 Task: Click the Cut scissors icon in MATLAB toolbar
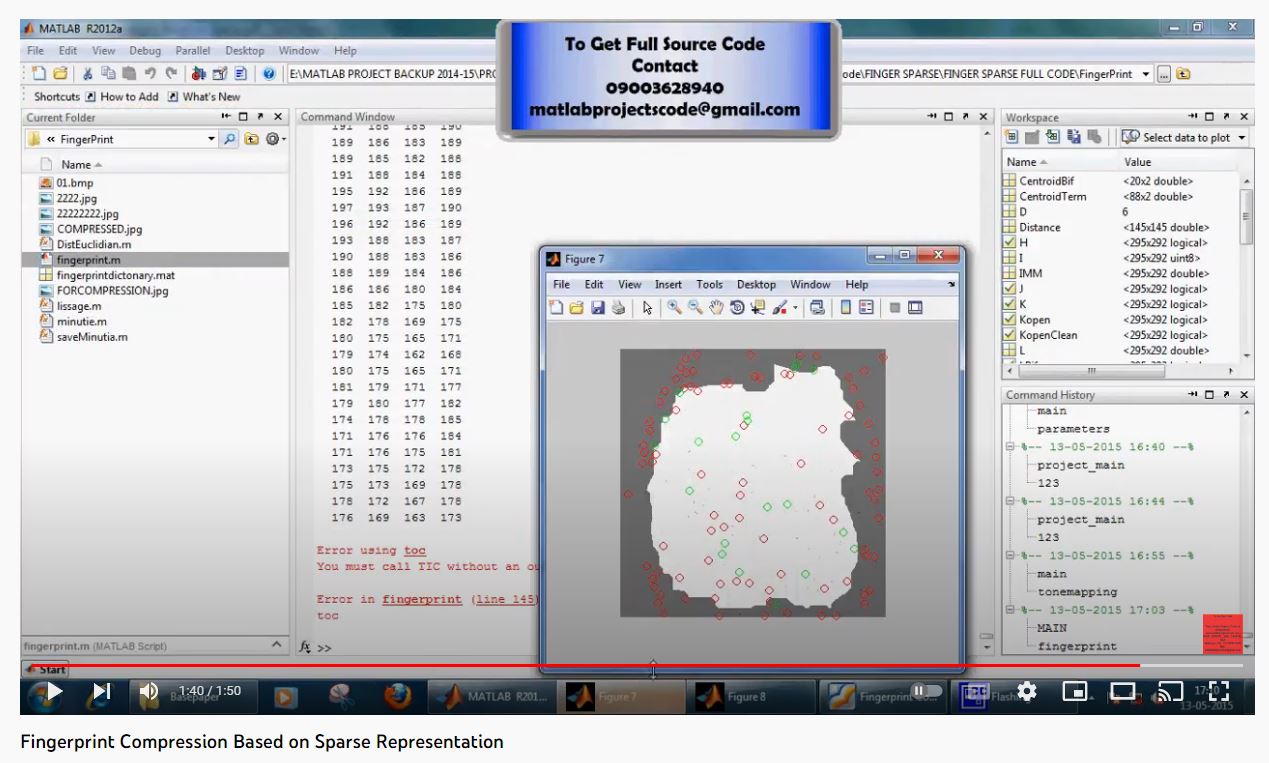[88, 74]
